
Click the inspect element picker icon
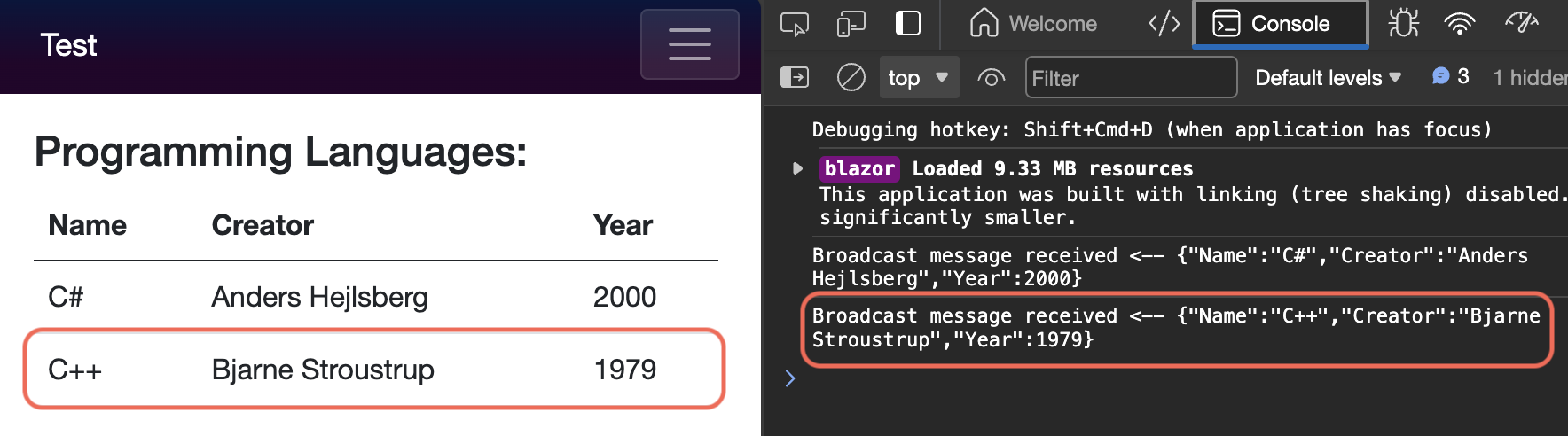coord(794,24)
